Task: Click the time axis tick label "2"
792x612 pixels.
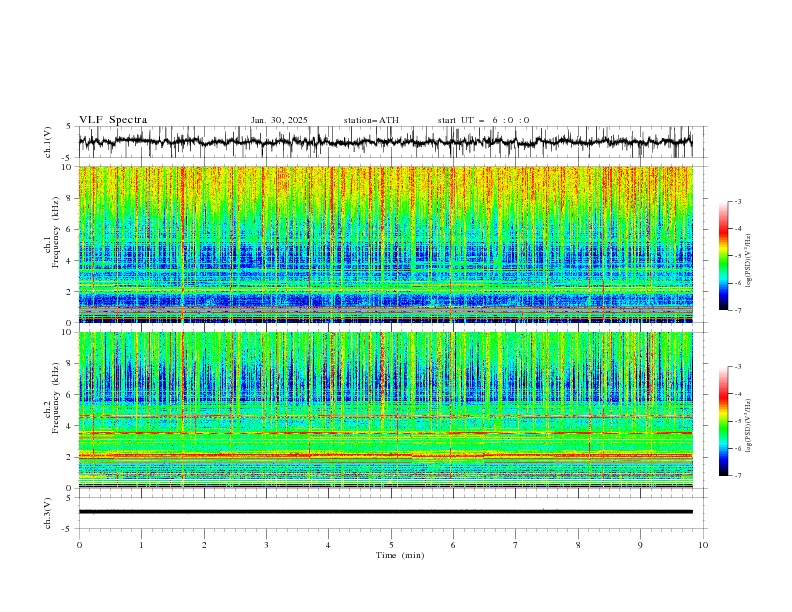Action: 204,545
